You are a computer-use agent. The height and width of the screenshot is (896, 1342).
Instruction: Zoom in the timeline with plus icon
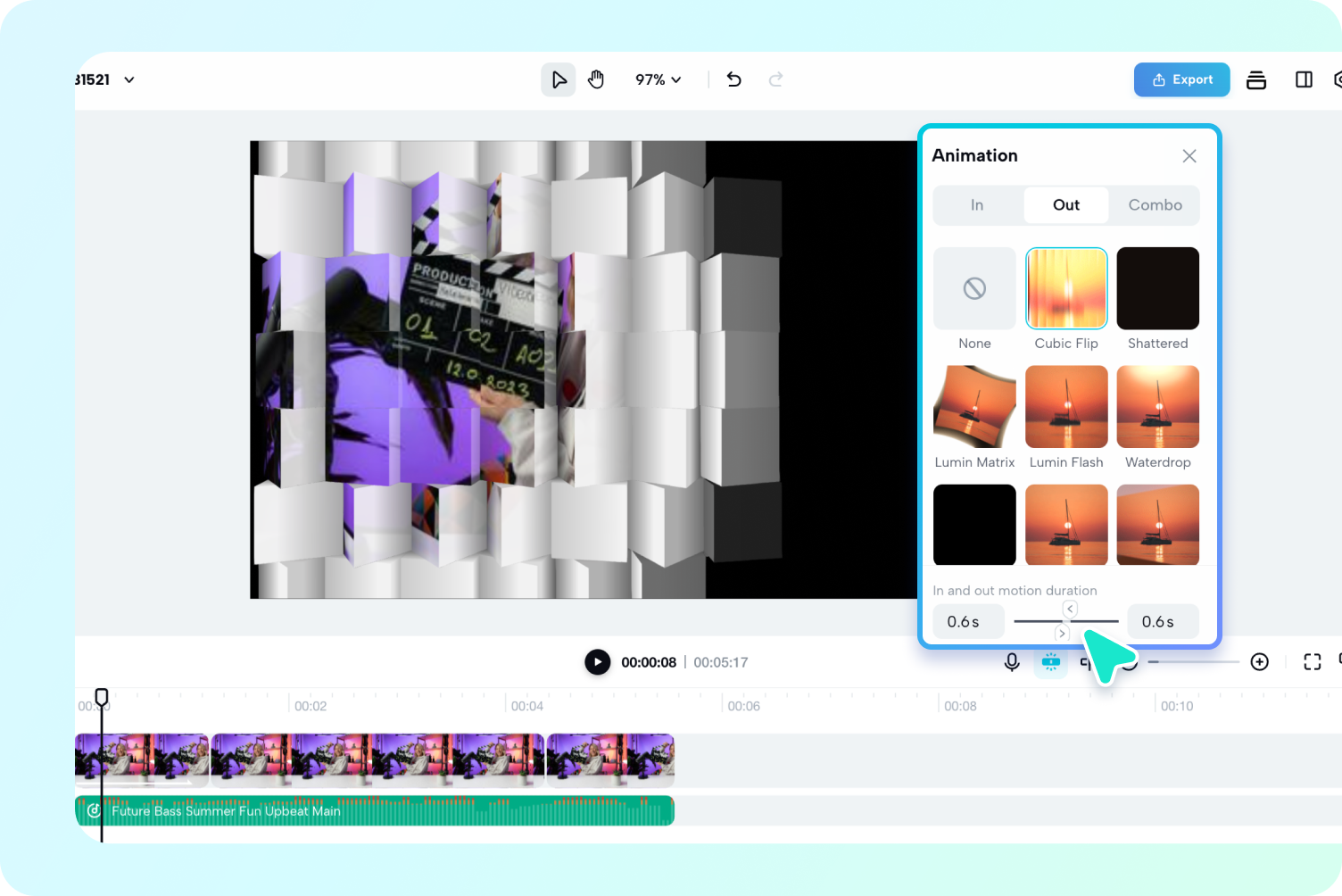pyautogui.click(x=1260, y=661)
